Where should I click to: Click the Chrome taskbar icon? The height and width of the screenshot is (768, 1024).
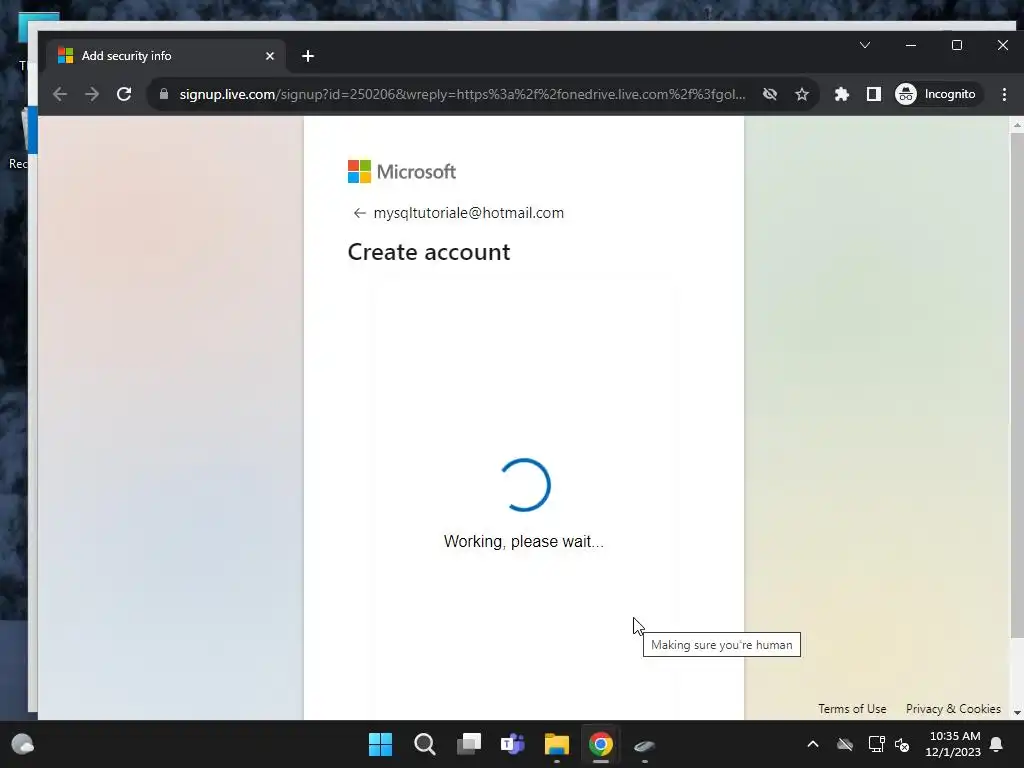[601, 744]
